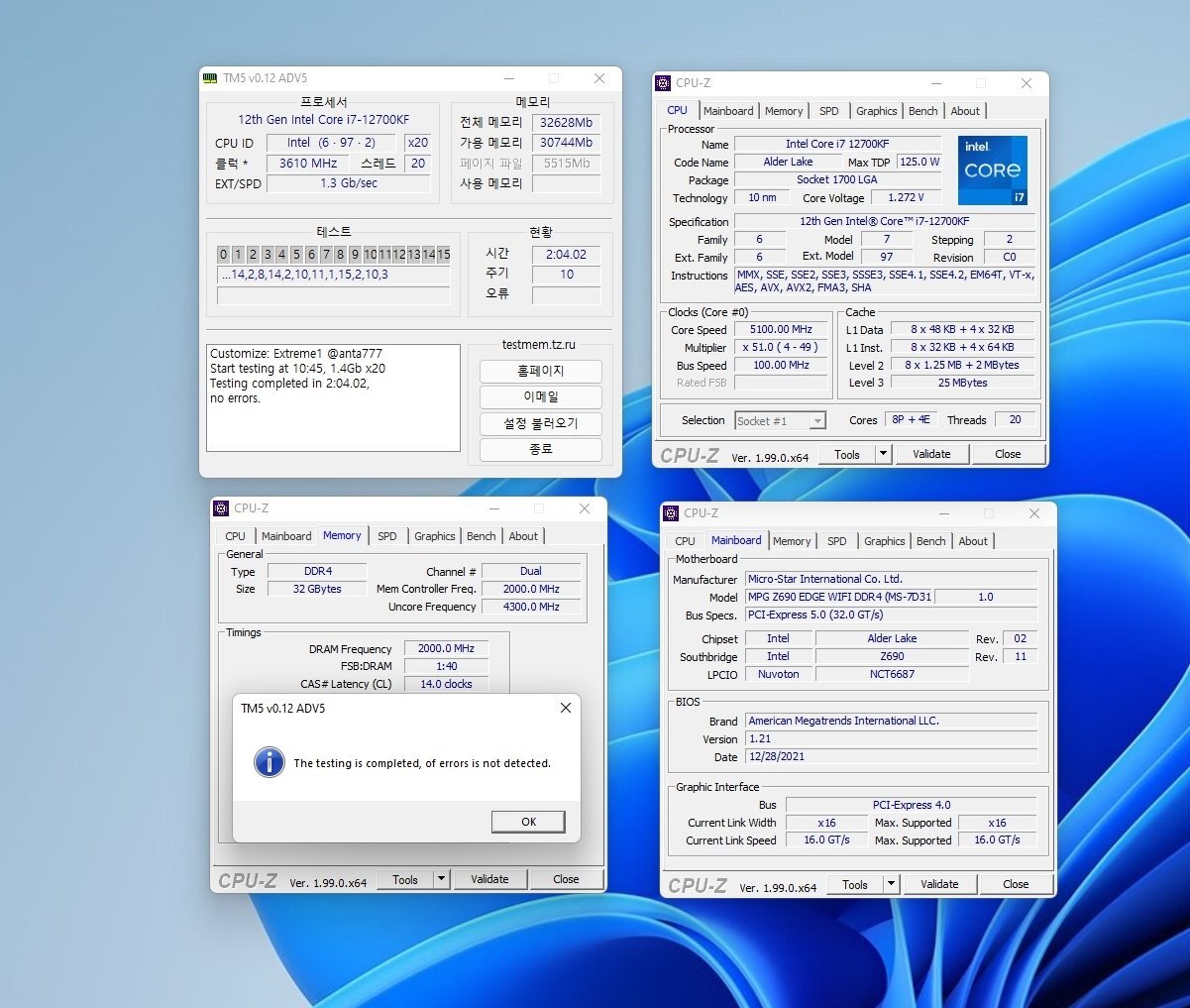Open 홈페이지 button in TM5
The width and height of the screenshot is (1190, 1008).
click(541, 371)
